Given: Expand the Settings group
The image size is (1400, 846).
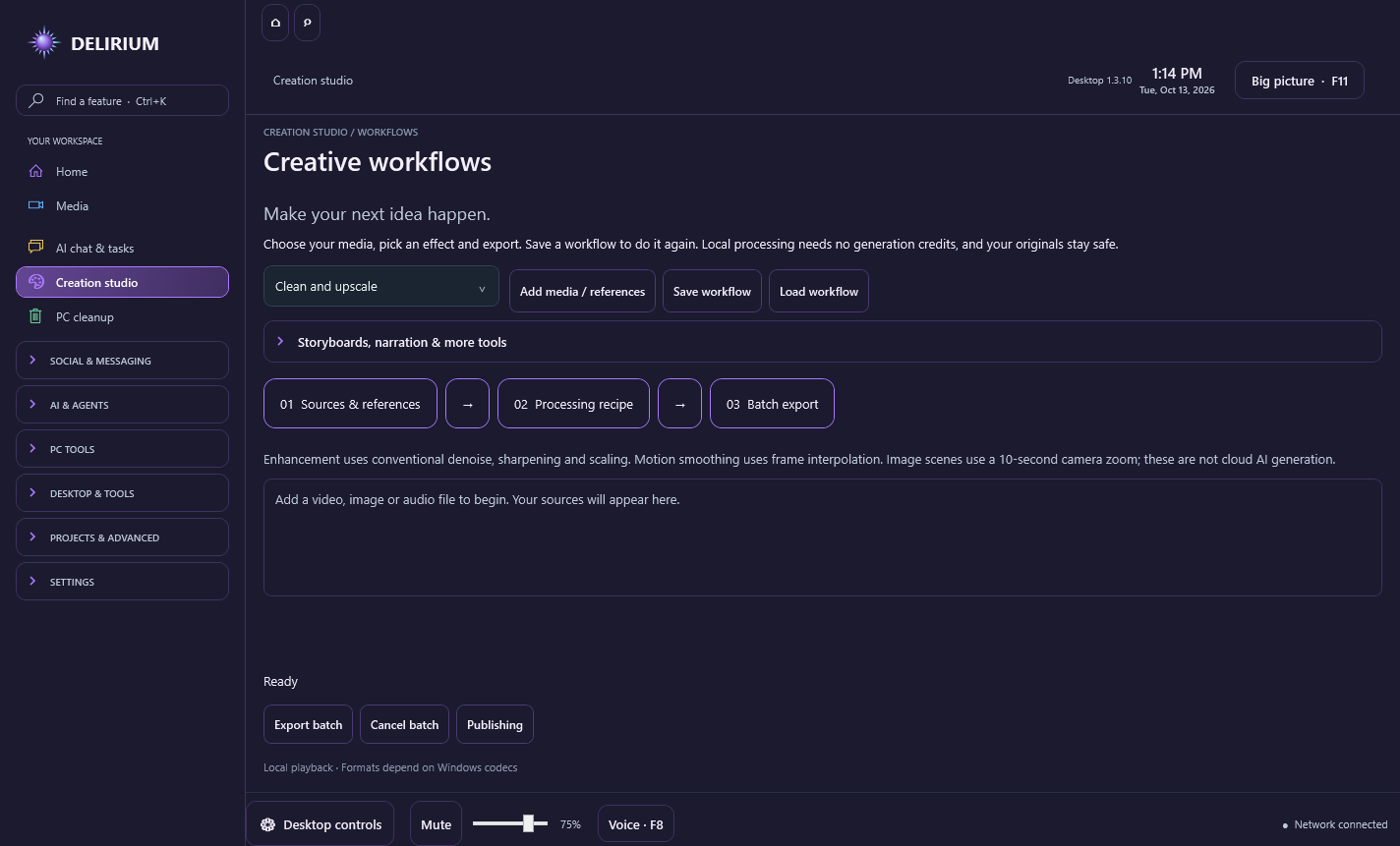Looking at the screenshot, I should click(122, 582).
